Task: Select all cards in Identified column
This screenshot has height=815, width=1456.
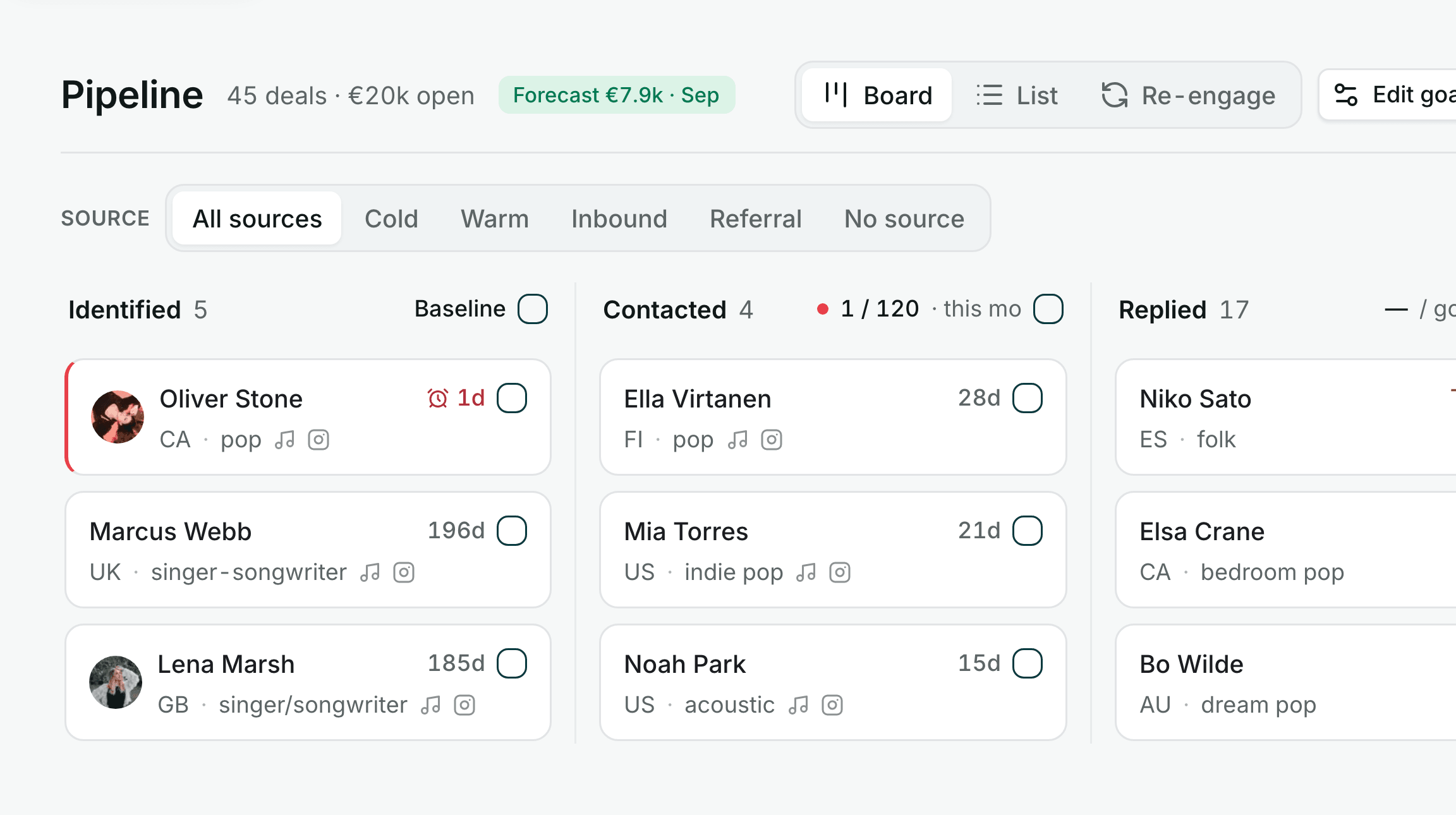Action: pos(533,309)
